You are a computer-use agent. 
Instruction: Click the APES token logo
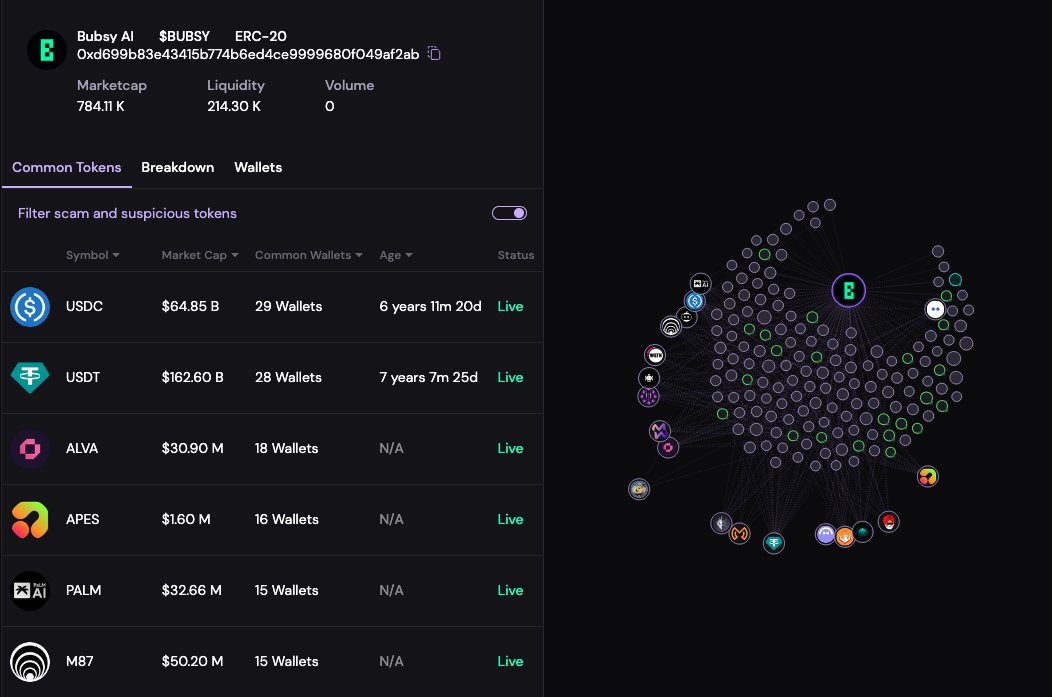pyautogui.click(x=30, y=519)
